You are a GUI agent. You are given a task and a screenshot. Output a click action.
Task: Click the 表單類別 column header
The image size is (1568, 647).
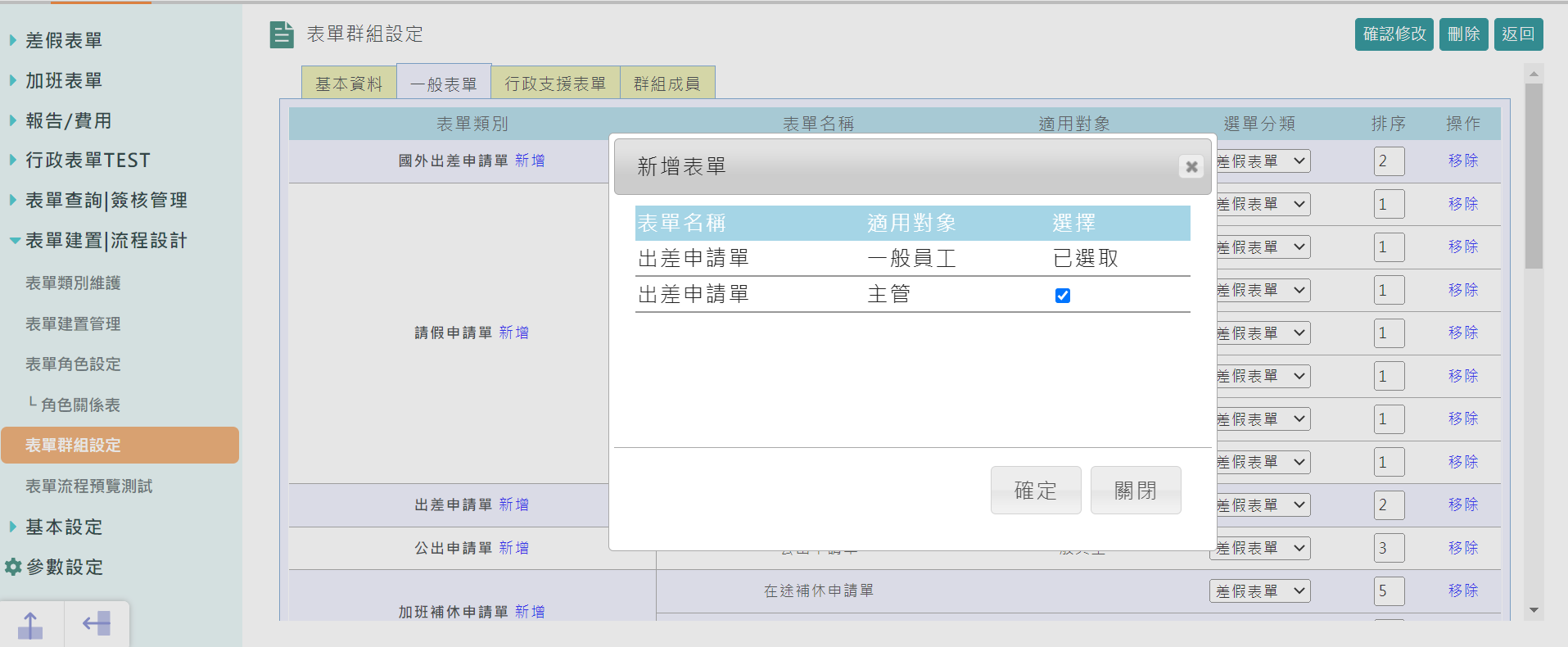[472, 124]
